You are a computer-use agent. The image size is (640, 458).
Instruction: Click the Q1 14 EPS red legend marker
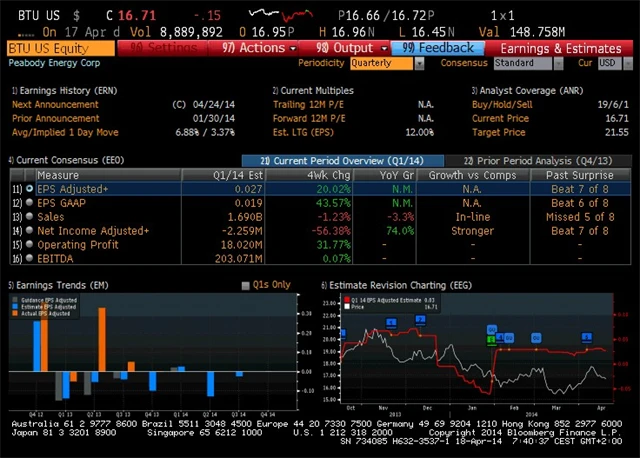point(347,299)
